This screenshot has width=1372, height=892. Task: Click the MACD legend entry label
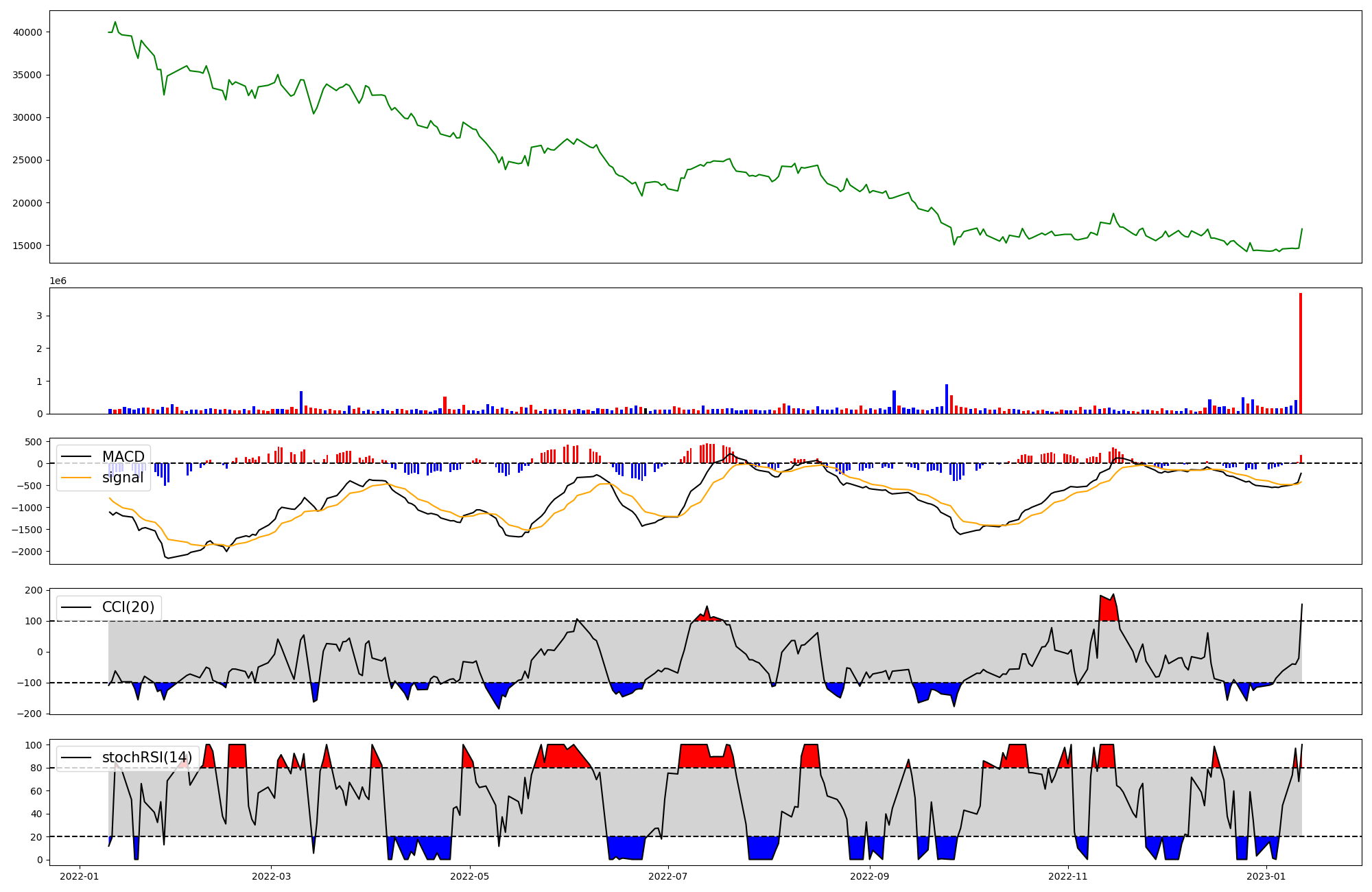(x=123, y=457)
